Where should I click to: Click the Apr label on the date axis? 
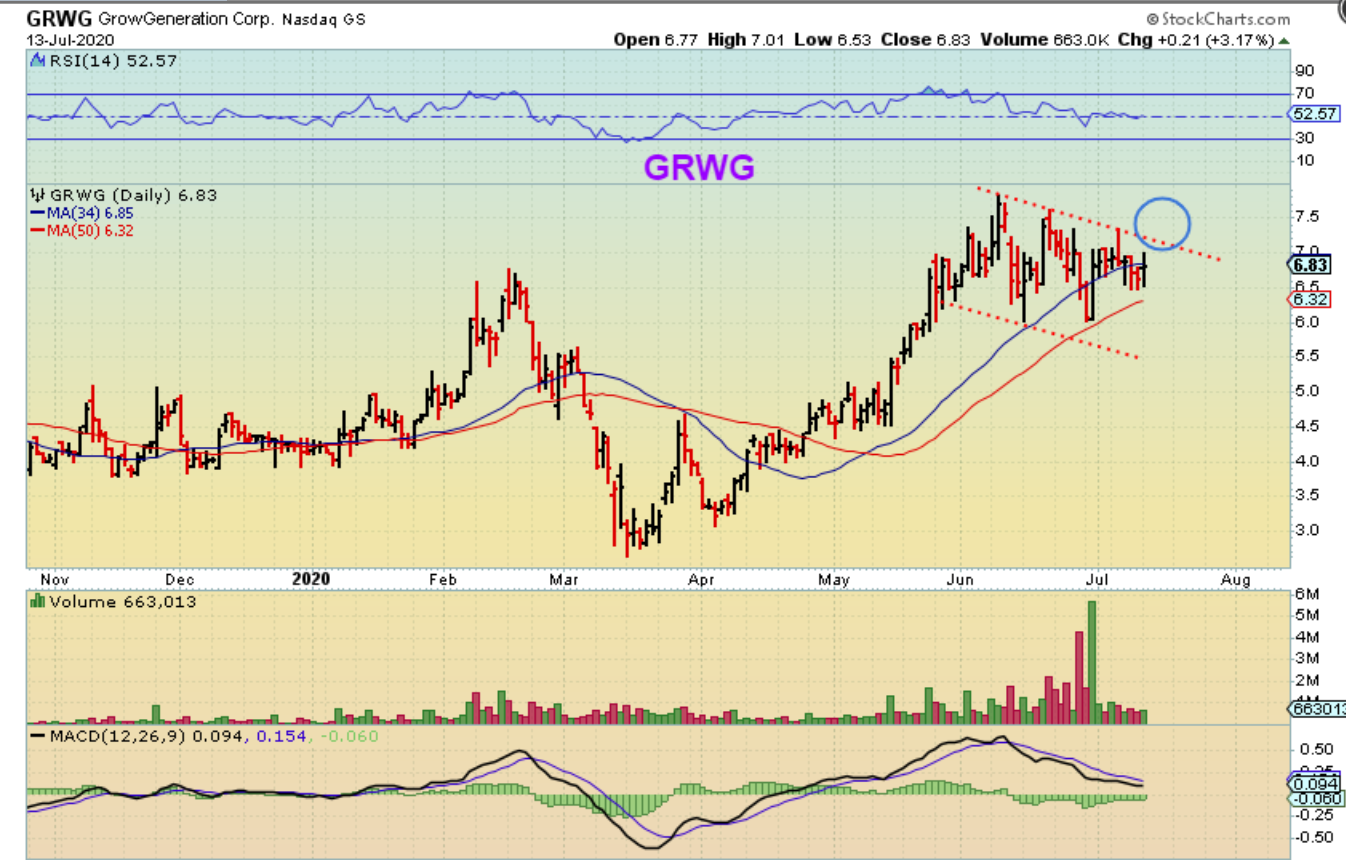tap(703, 580)
